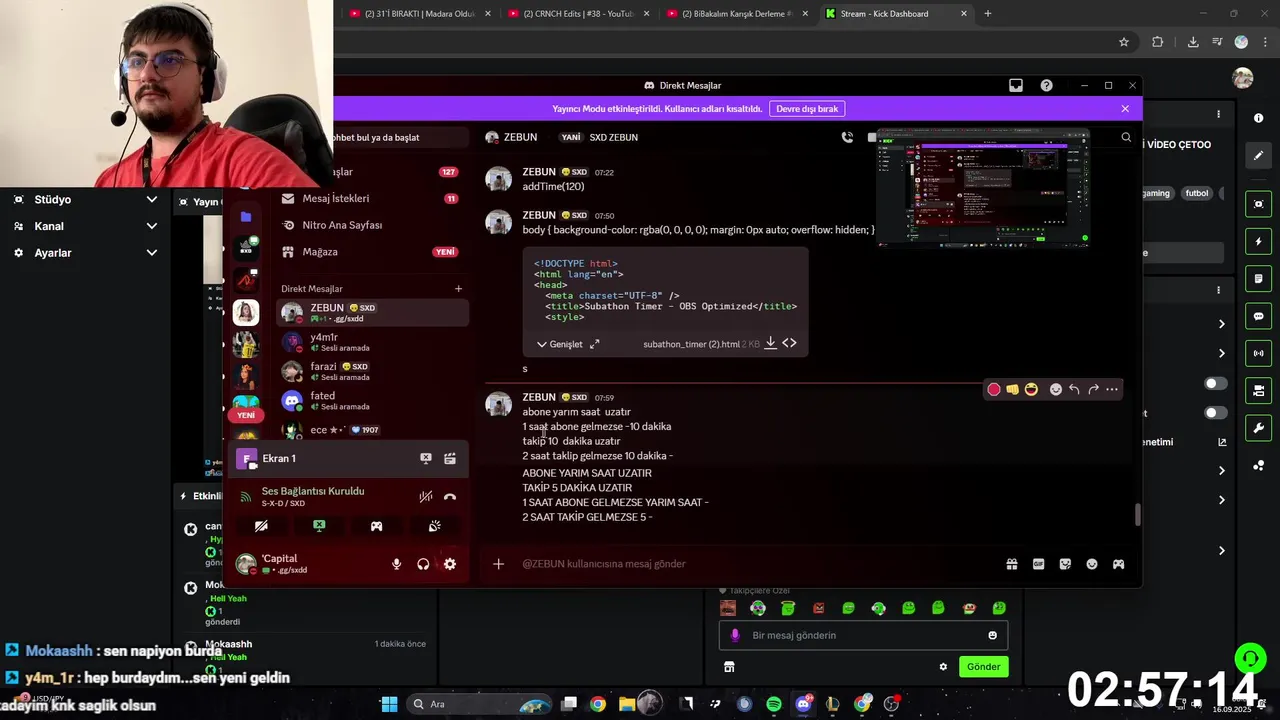Image resolution: width=1280 pixels, height=720 pixels.
Task: Open the y4m1r direct message
Action: (372, 342)
